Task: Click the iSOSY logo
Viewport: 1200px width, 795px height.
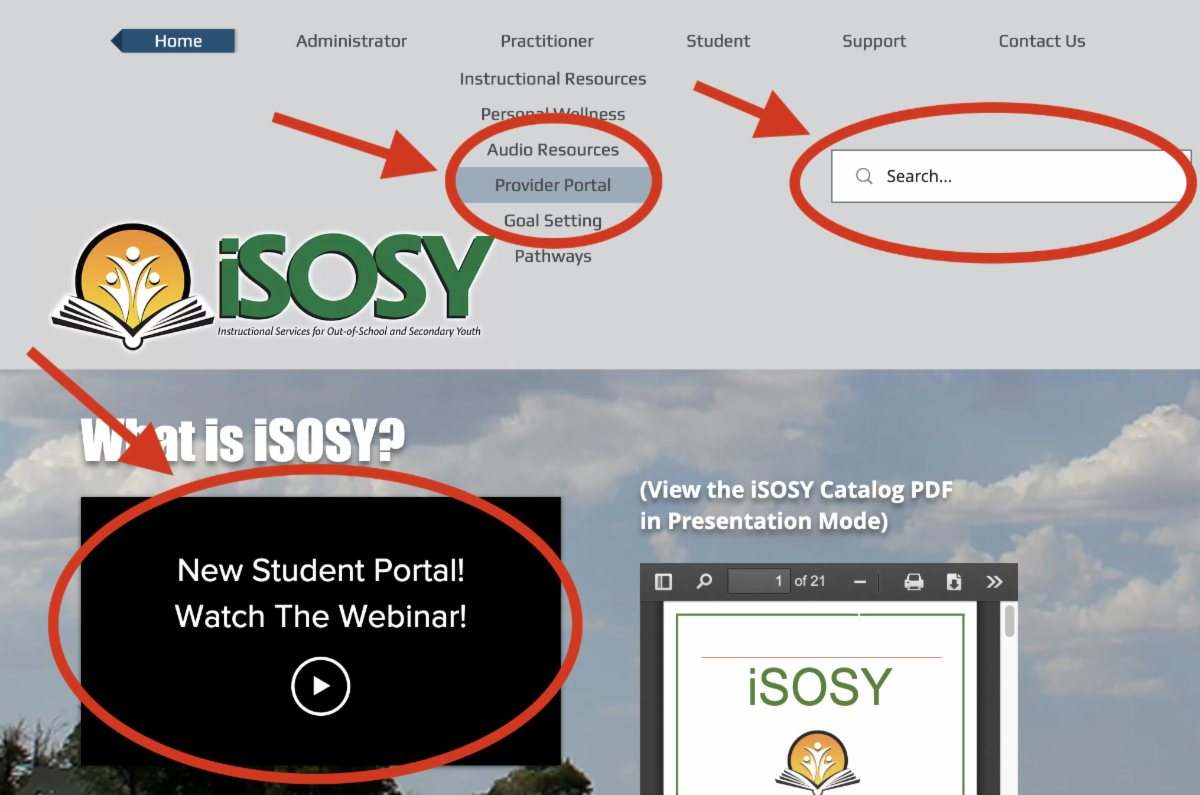Action: 274,287
